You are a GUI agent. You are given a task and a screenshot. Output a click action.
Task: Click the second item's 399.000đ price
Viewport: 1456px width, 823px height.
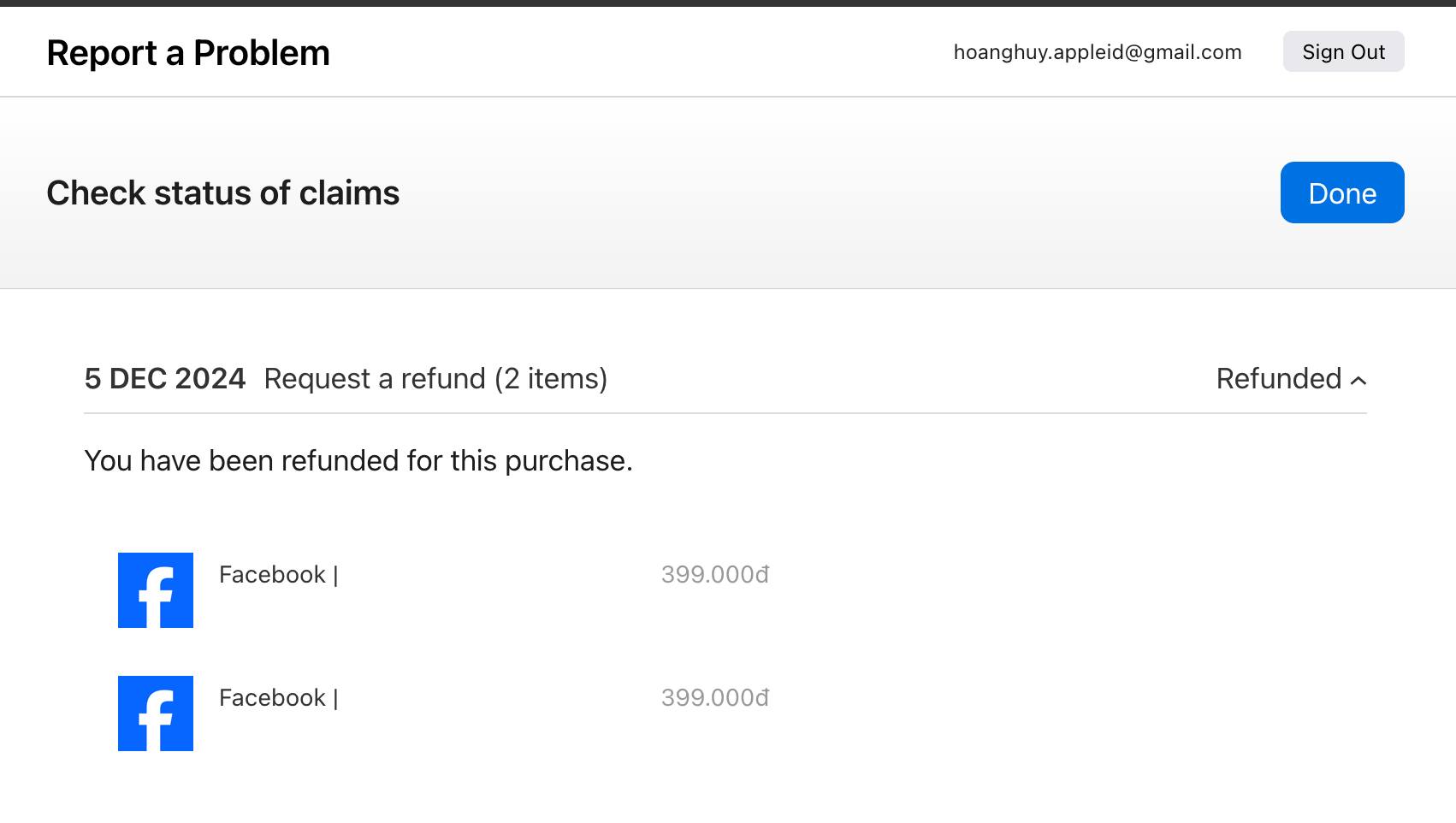tap(715, 698)
